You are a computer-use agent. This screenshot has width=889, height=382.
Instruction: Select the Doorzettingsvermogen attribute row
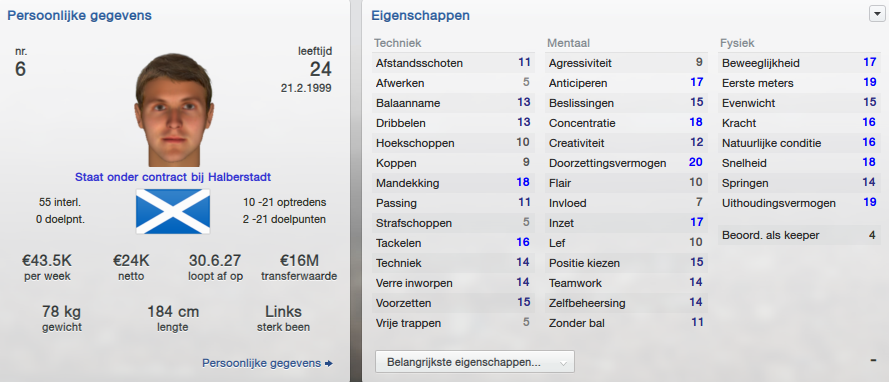(626, 163)
